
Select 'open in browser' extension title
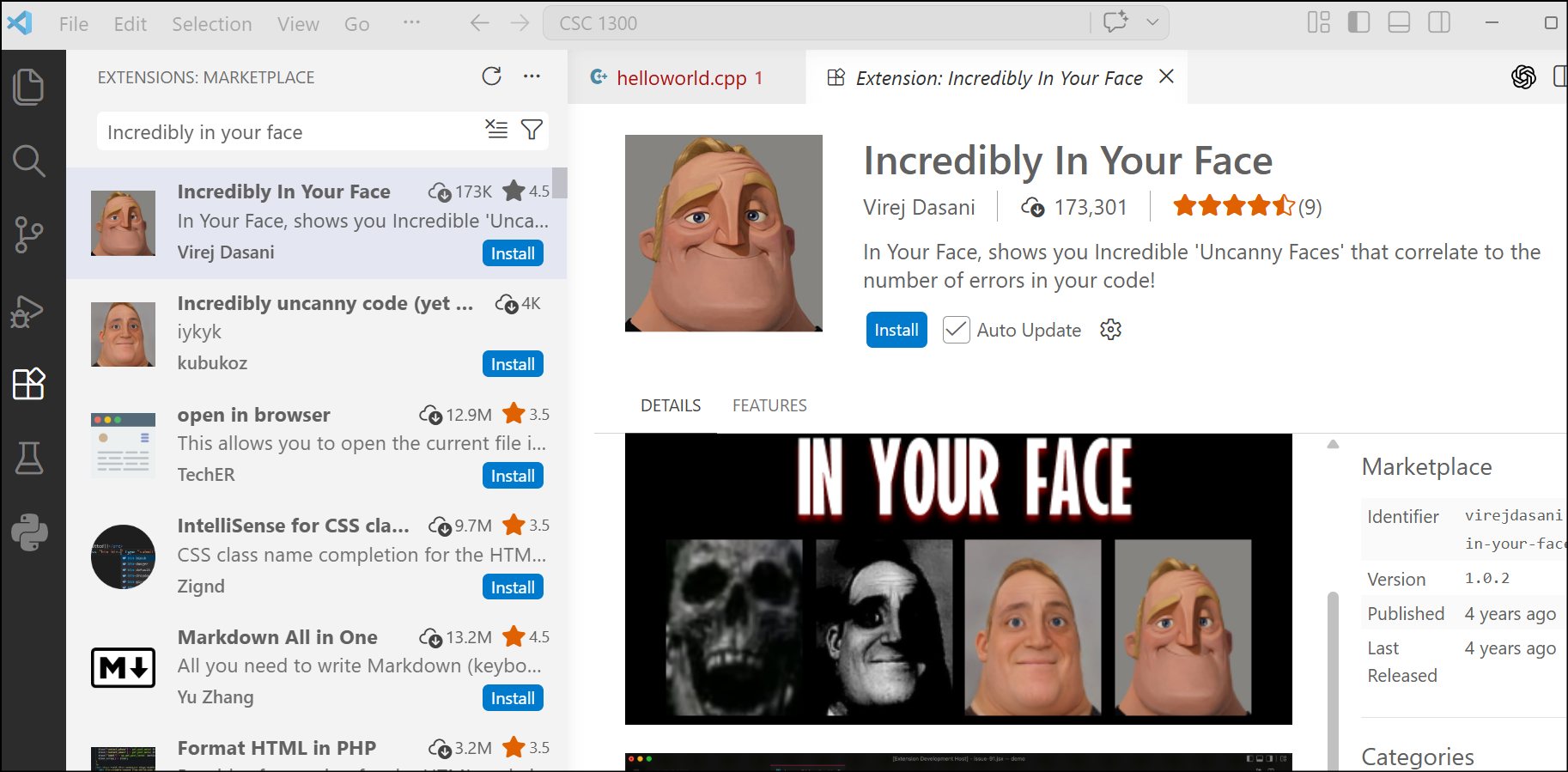pos(253,415)
